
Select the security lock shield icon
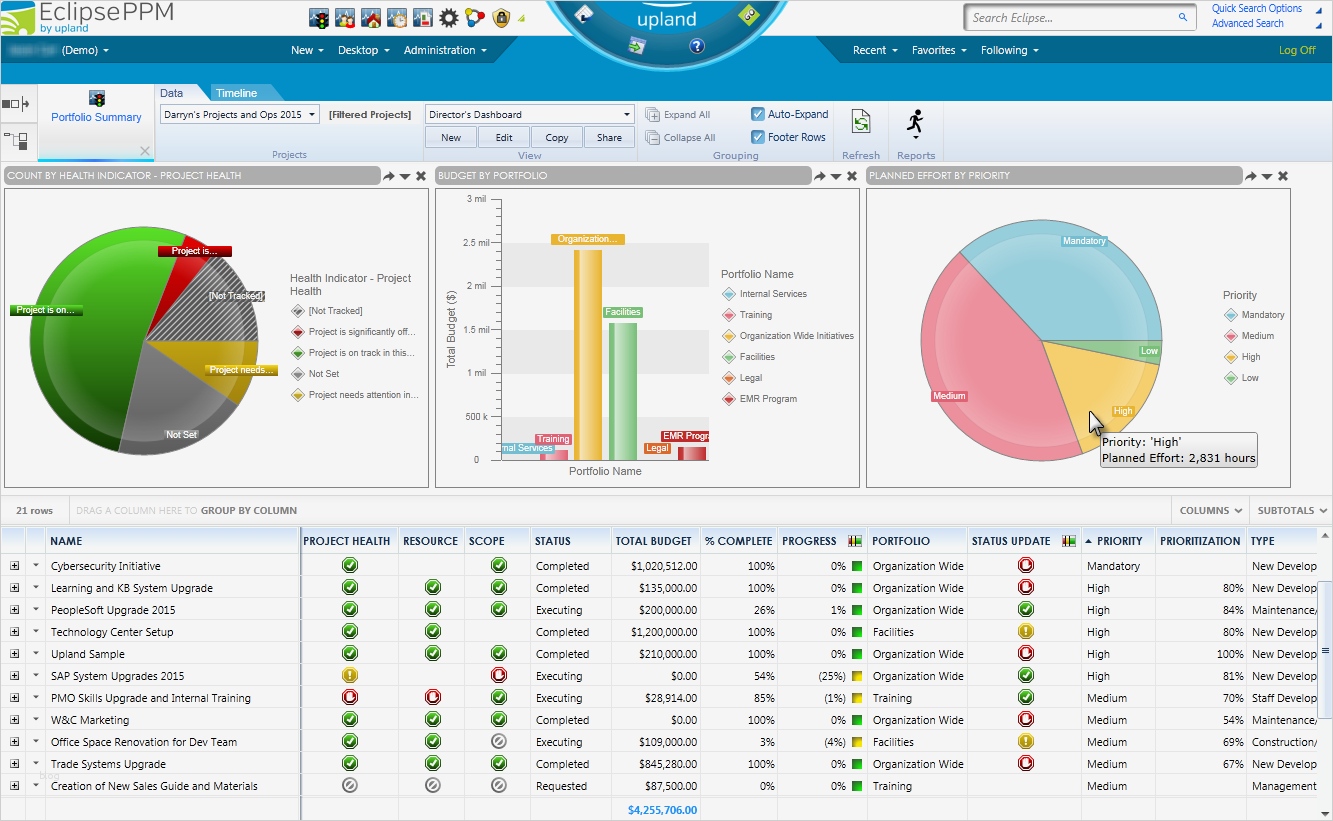(x=500, y=17)
